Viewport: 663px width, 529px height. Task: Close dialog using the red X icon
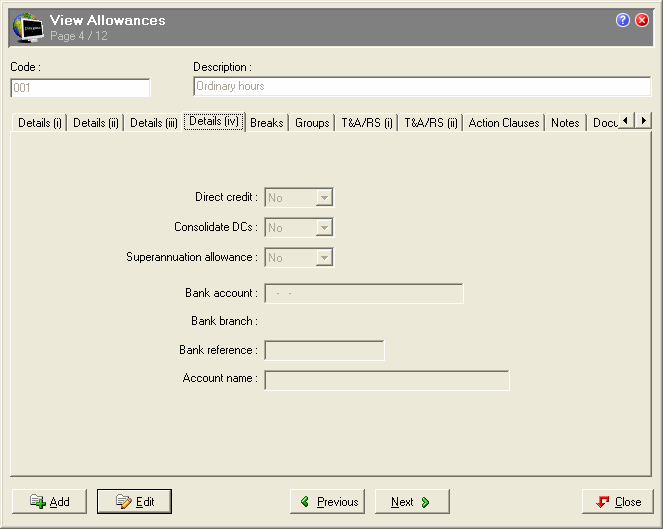pyautogui.click(x=642, y=20)
